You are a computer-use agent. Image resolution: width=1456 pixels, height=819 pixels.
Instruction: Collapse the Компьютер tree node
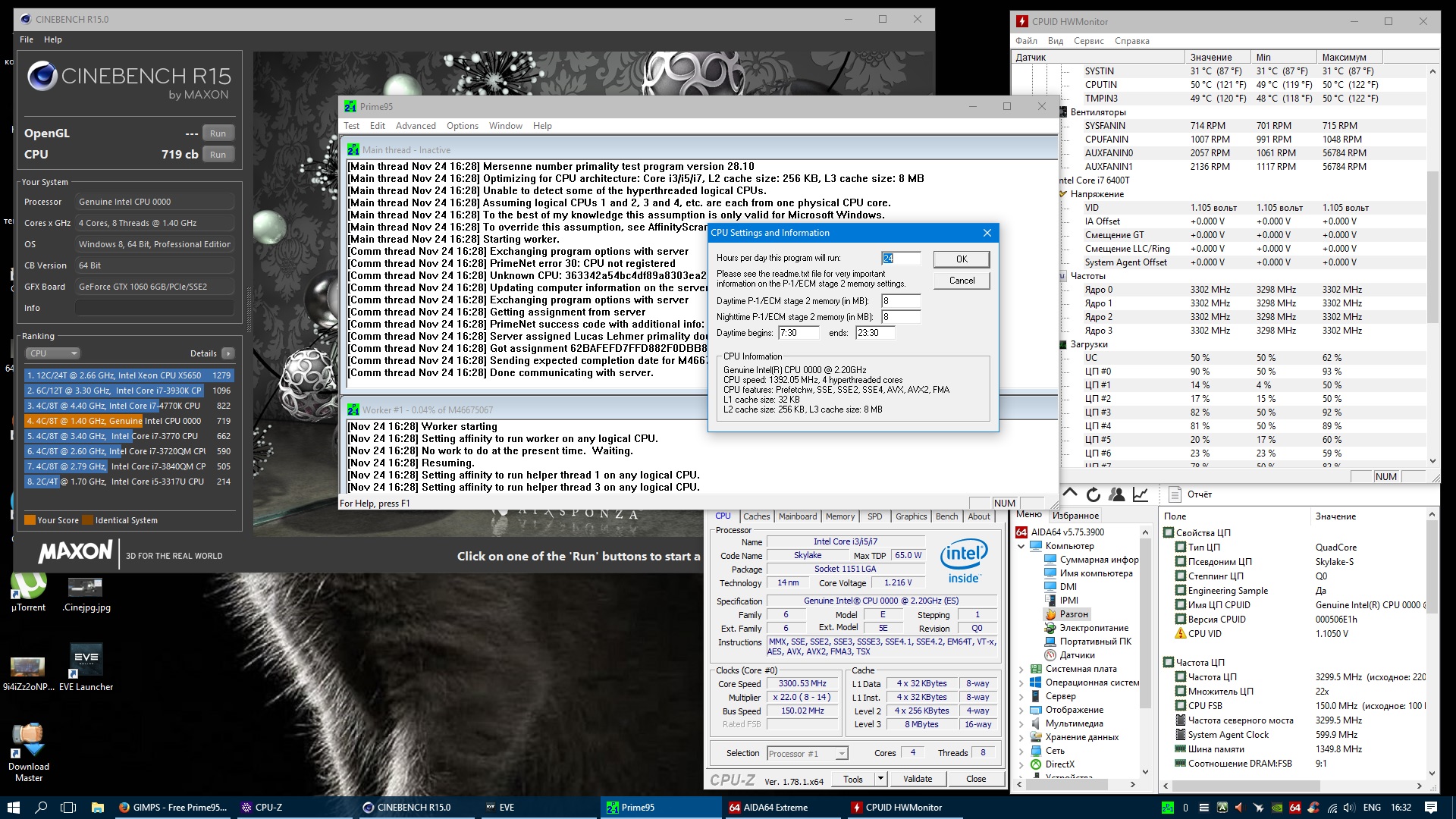(1021, 546)
